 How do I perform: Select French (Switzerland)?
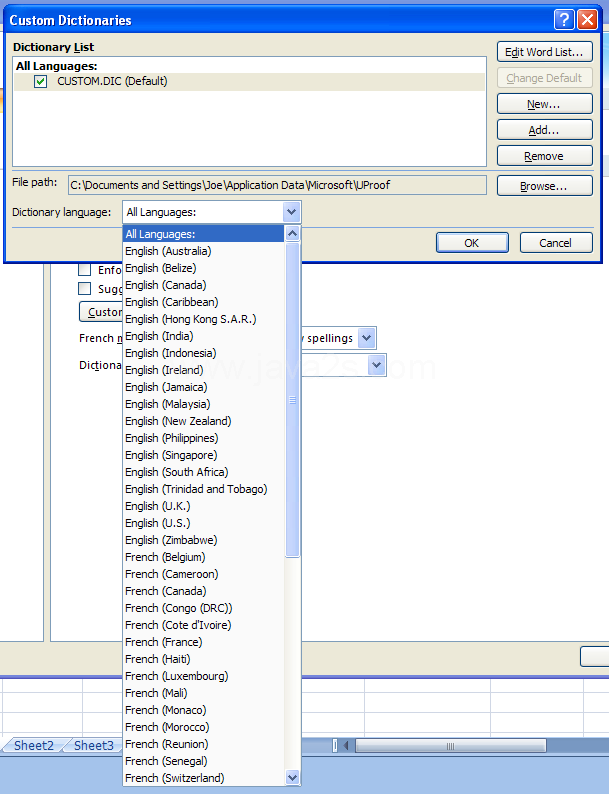[204, 778]
